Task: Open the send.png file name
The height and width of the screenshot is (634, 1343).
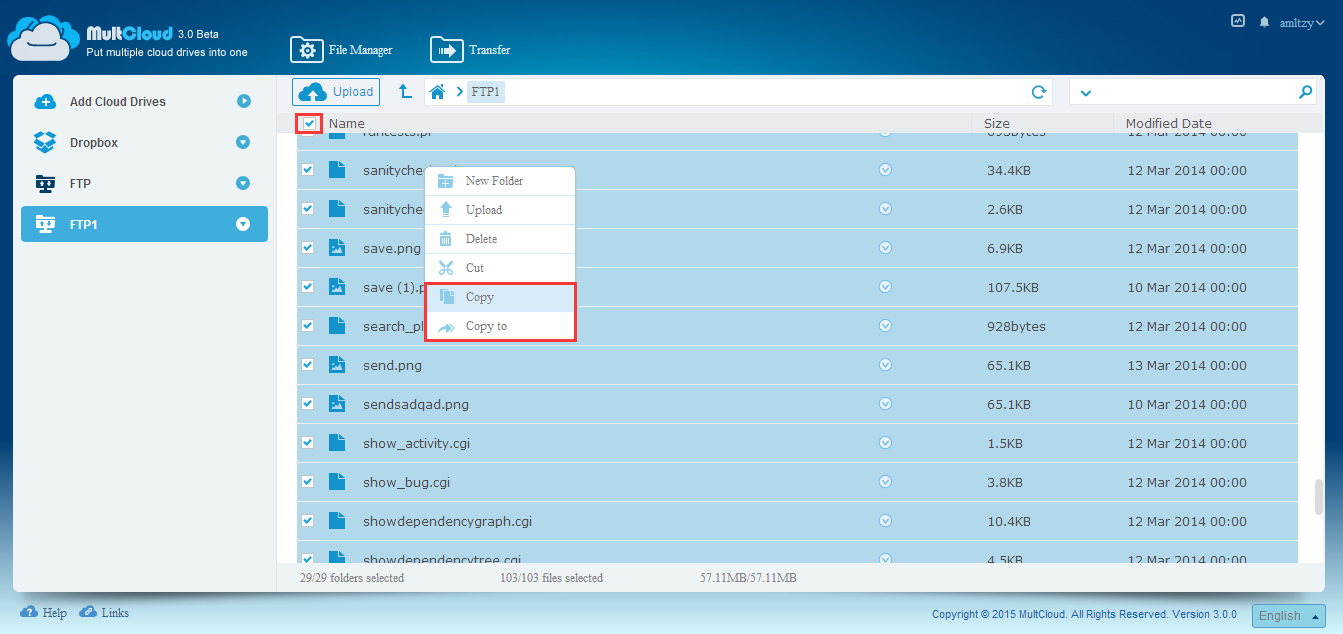Action: pyautogui.click(x=392, y=366)
